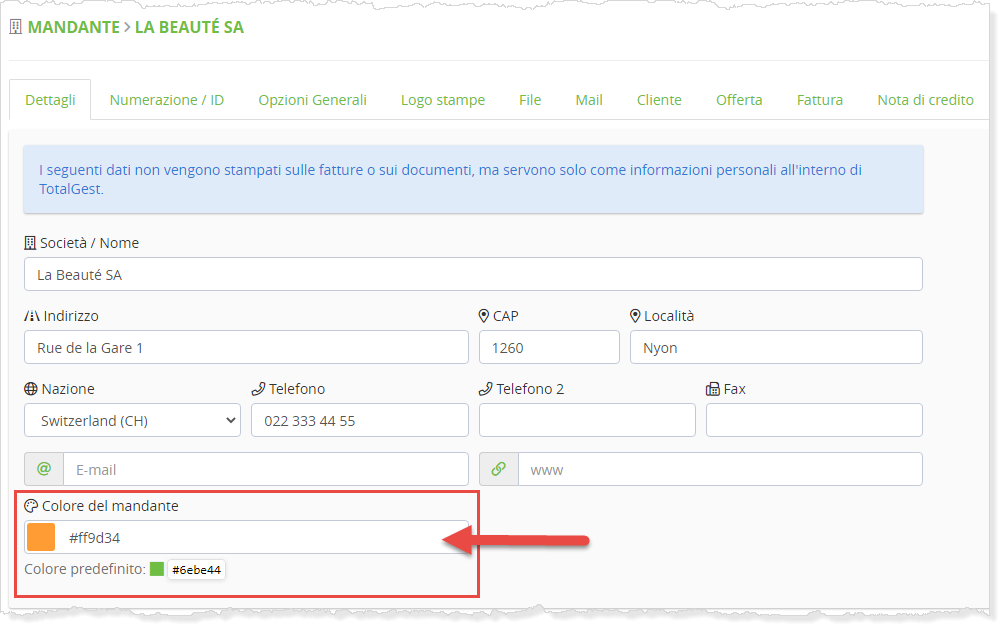Click the green default color square
1006x631 pixels.
coord(156,569)
